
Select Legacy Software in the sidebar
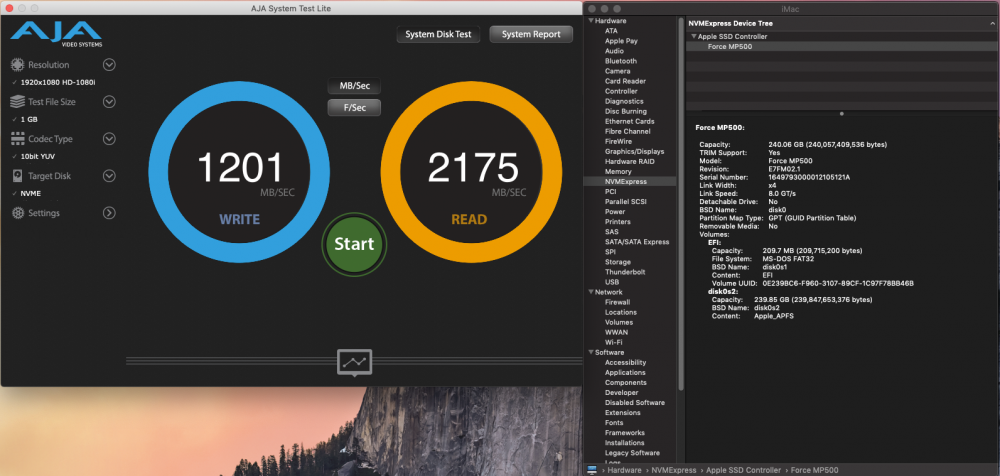(x=632, y=453)
